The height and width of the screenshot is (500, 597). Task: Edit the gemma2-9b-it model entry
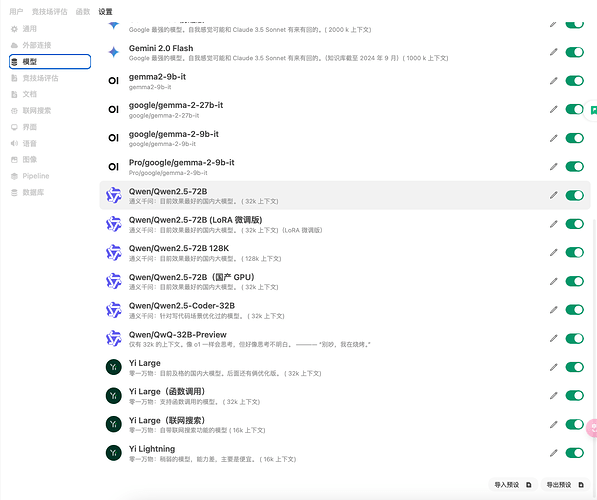pyautogui.click(x=554, y=81)
